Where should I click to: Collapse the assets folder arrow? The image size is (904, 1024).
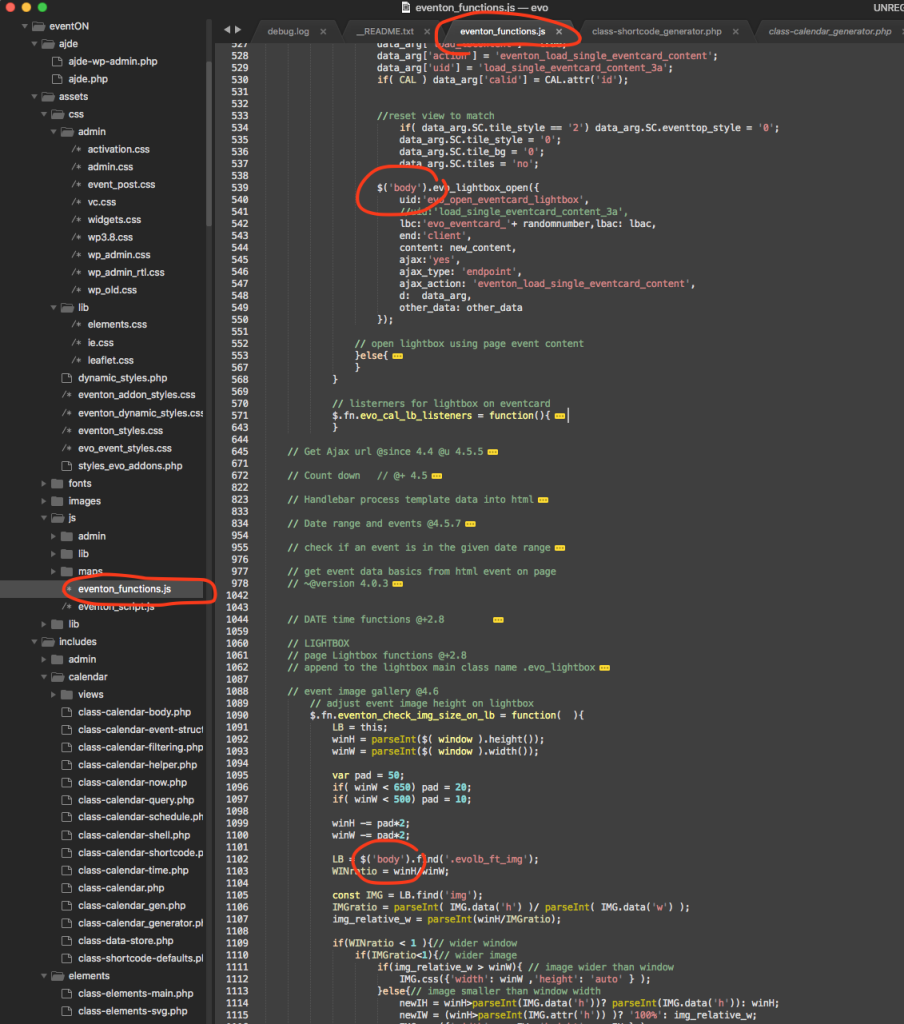pyautogui.click(x=35, y=97)
